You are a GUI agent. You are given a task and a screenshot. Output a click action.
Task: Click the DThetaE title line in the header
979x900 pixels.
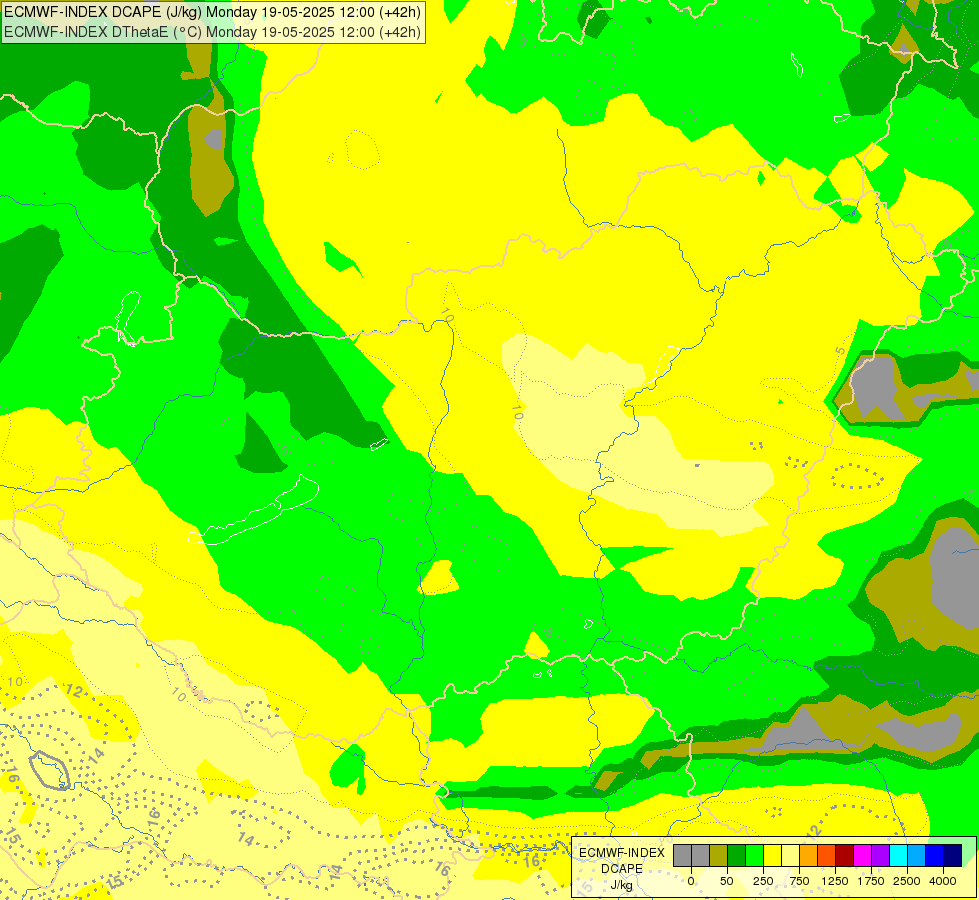click(x=212, y=32)
